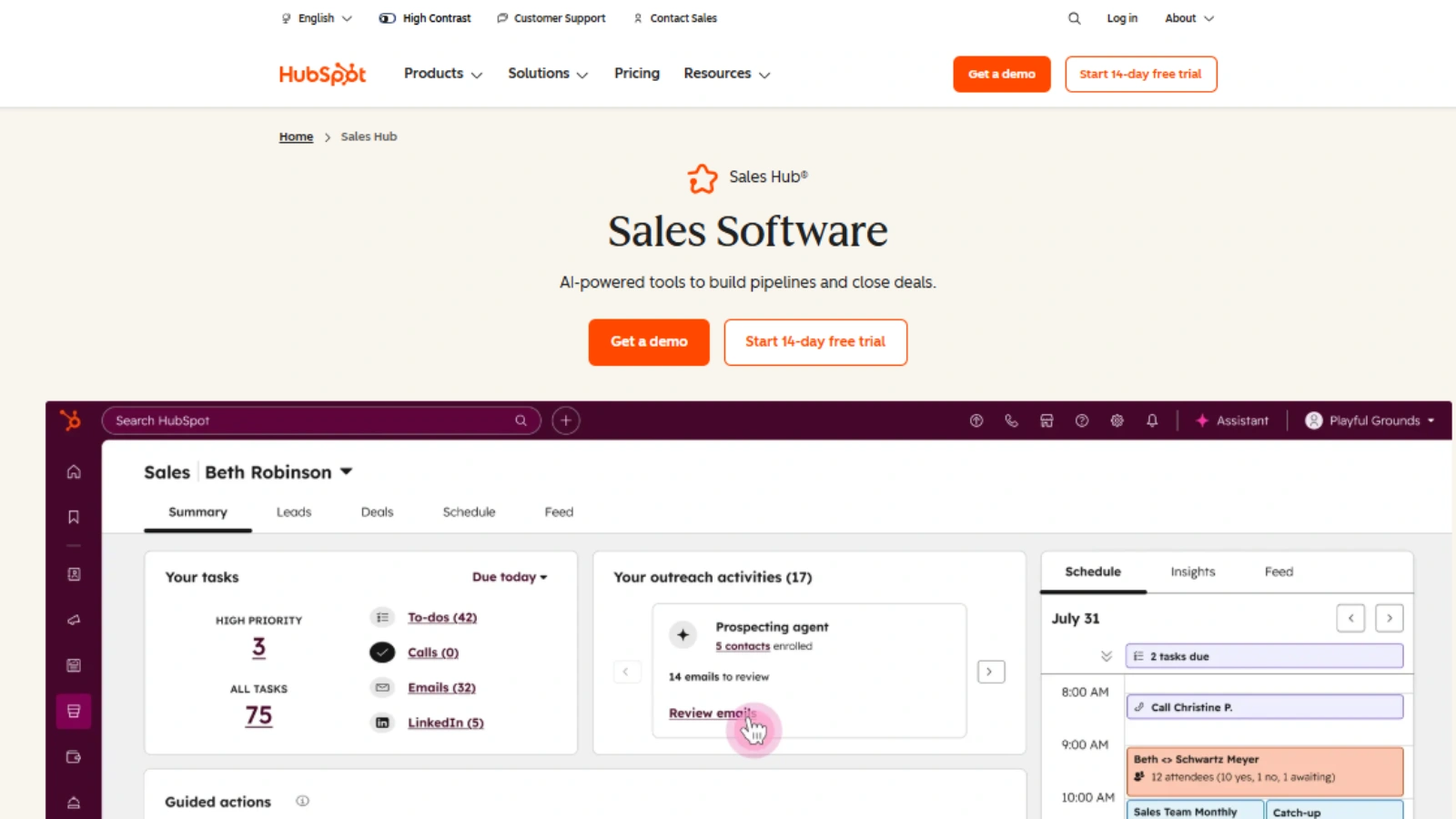Open the Settings gear in the top navigation
The width and height of the screenshot is (1456, 819).
[1117, 420]
